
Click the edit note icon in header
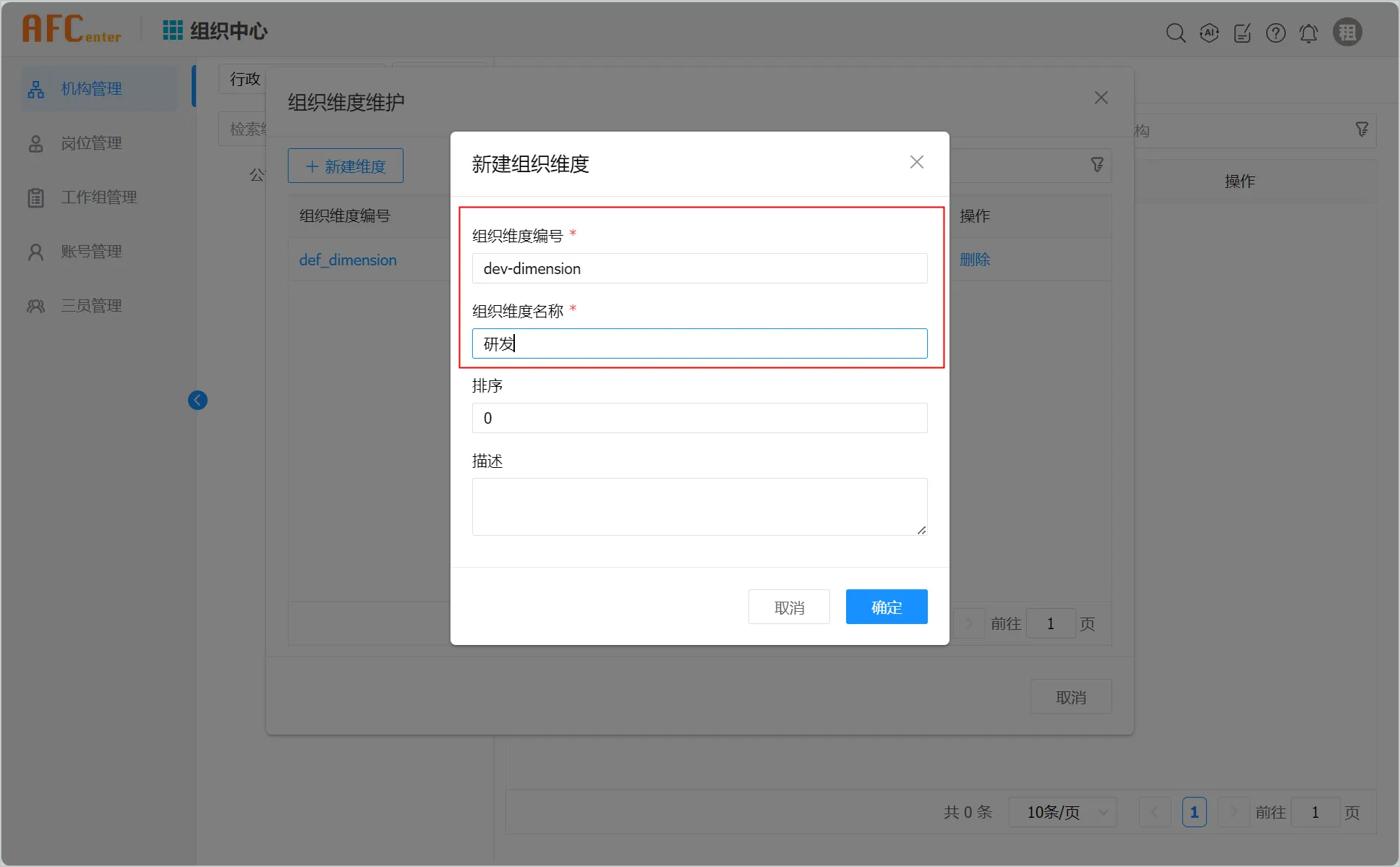point(1242,33)
